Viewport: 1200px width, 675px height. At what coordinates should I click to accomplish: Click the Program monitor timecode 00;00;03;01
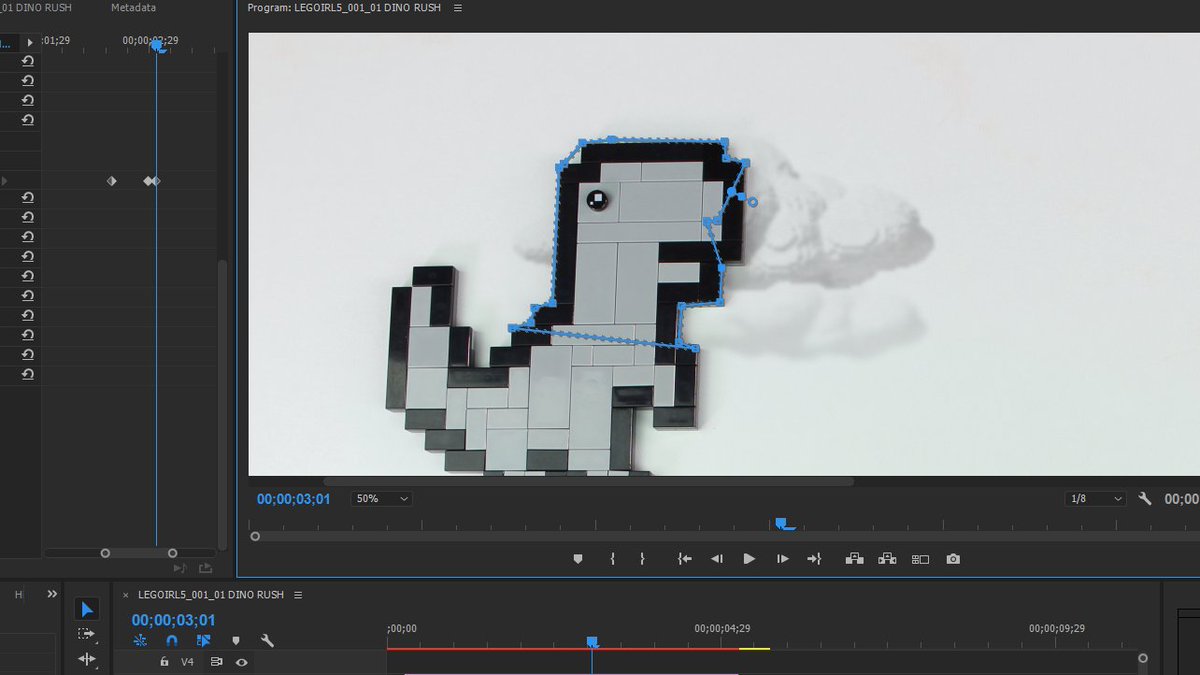tap(293, 498)
